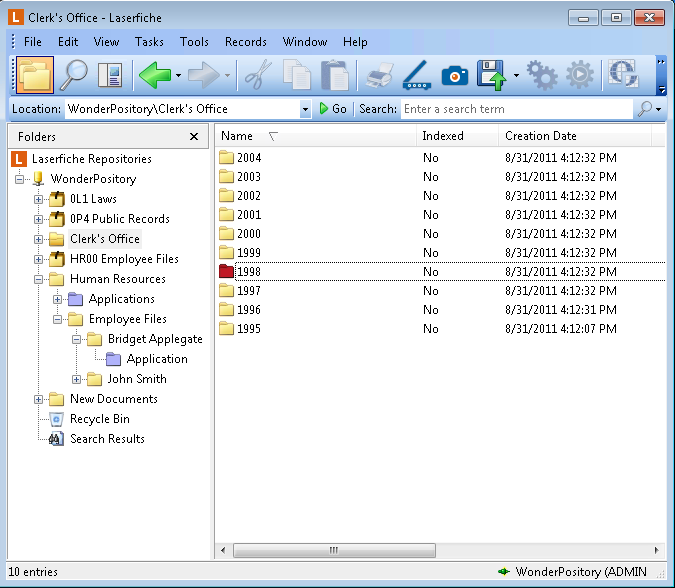Open the double-gear workflow icon

(542, 75)
